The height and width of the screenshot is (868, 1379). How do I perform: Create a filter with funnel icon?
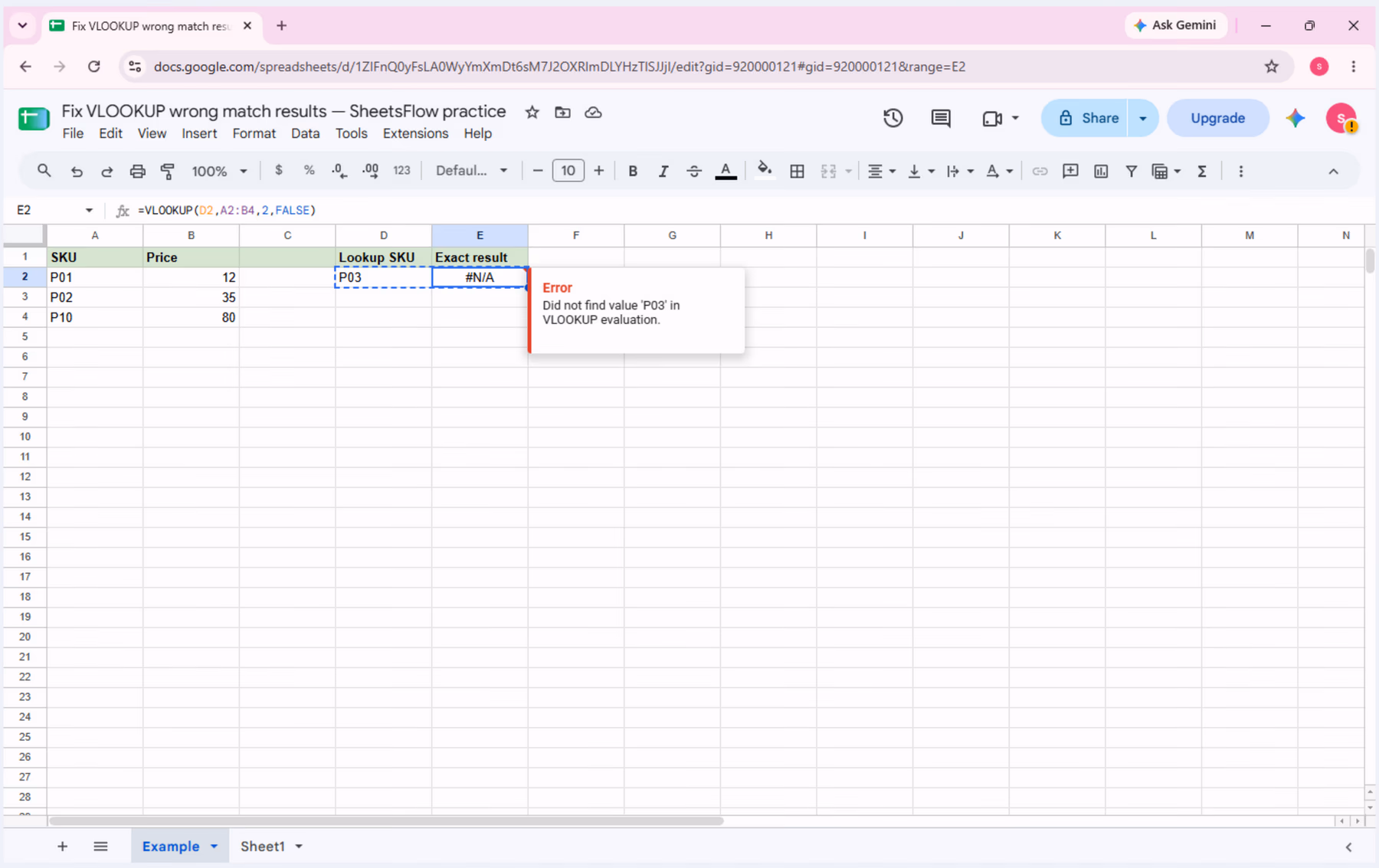[1131, 171]
